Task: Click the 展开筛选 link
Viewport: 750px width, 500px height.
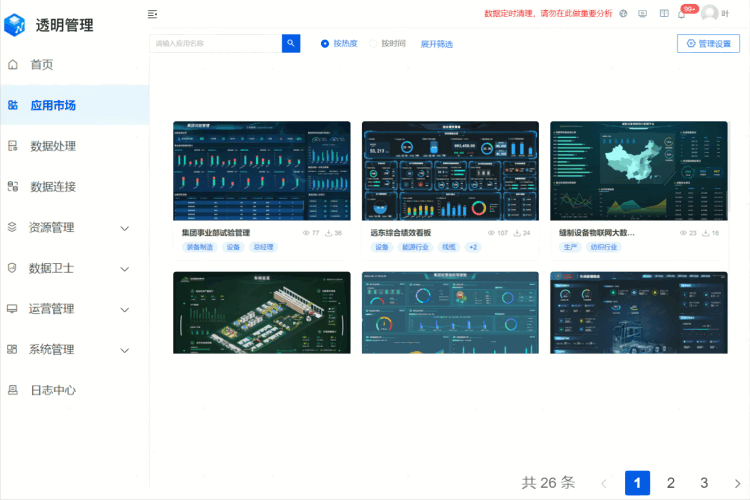Action: click(x=436, y=44)
